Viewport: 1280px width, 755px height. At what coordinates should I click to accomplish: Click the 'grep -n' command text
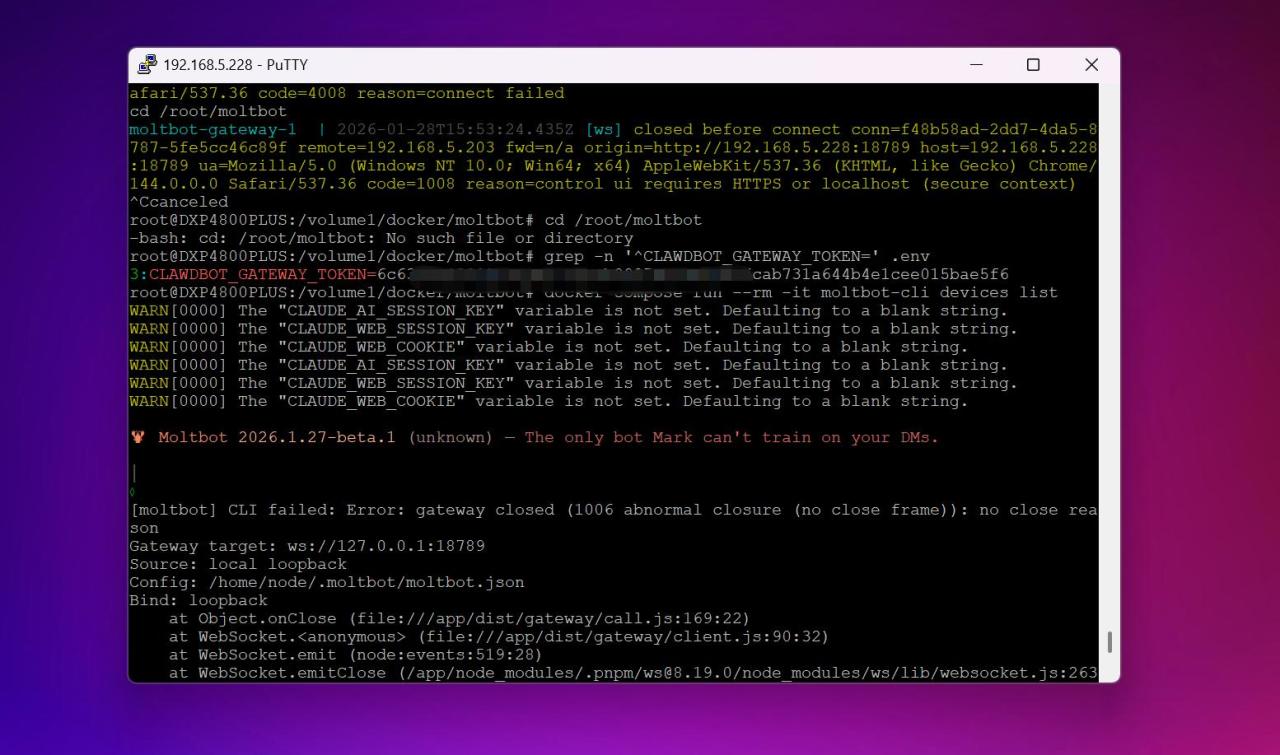[x=578, y=256]
